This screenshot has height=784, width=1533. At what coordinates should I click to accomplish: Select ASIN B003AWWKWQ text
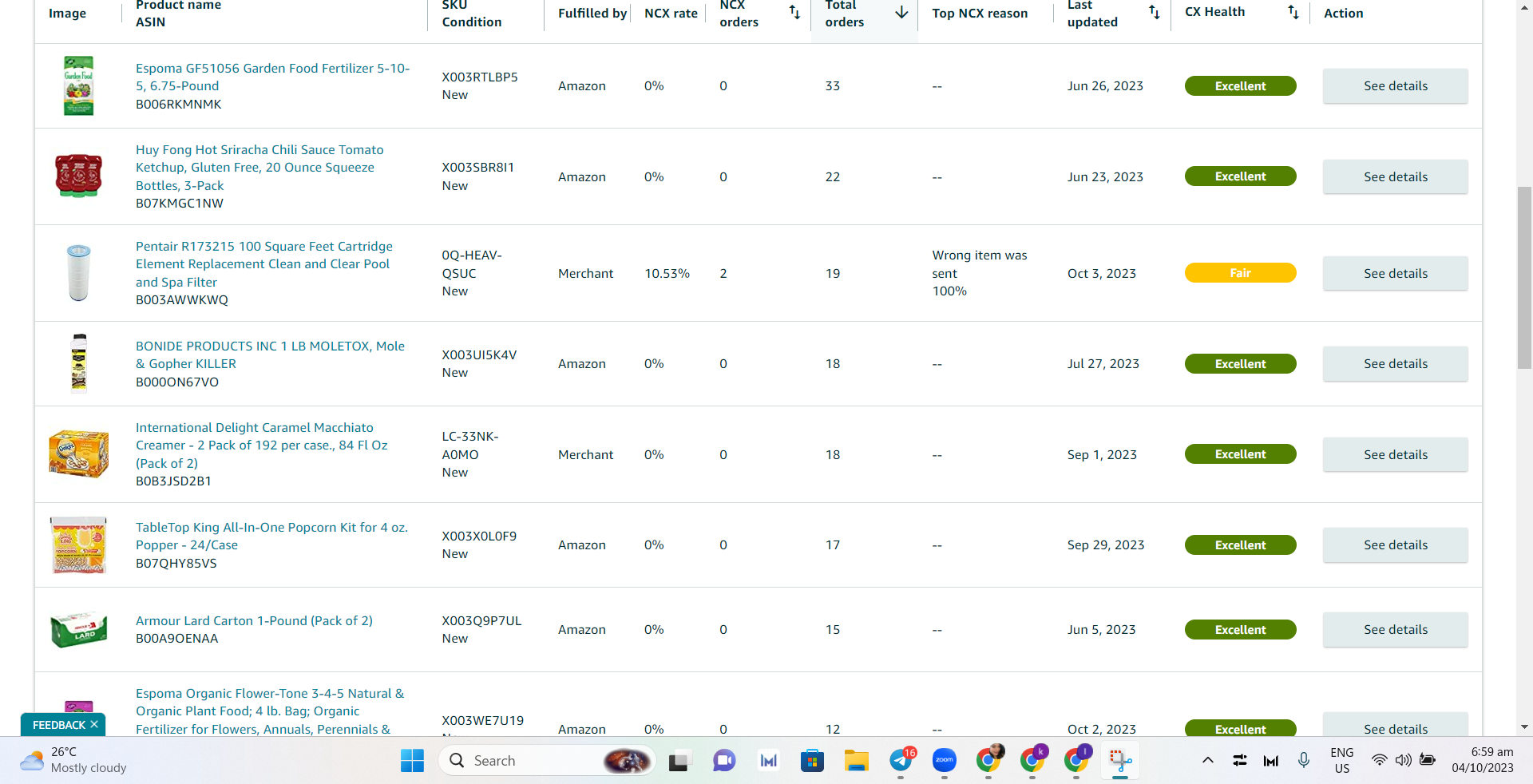click(182, 300)
